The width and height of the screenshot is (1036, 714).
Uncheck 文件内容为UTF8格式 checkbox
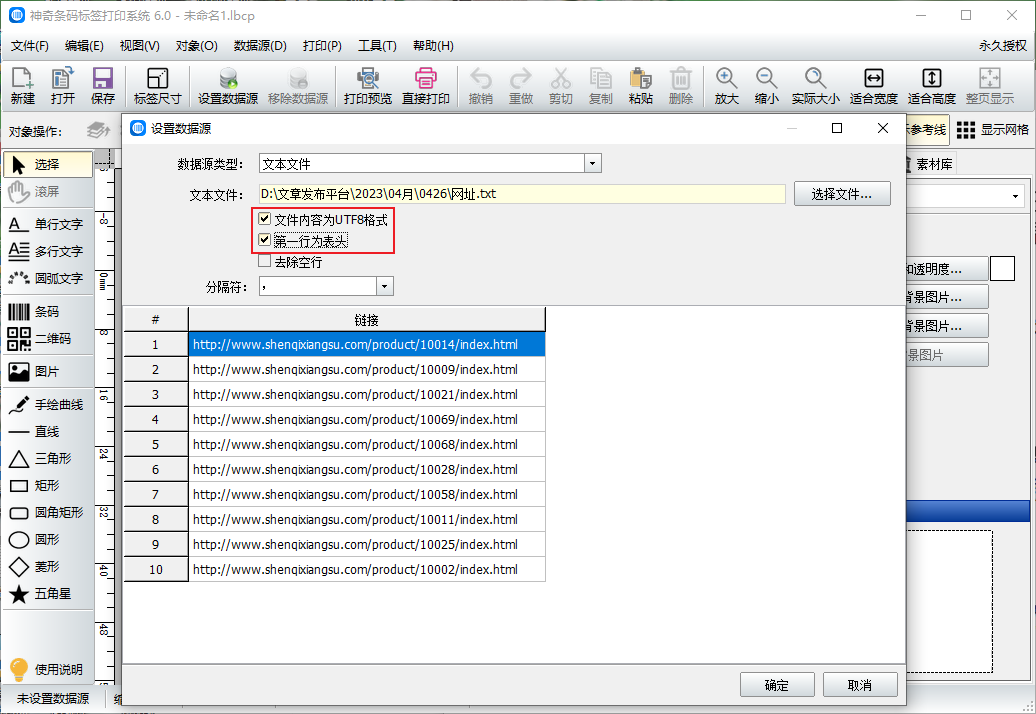[265, 219]
